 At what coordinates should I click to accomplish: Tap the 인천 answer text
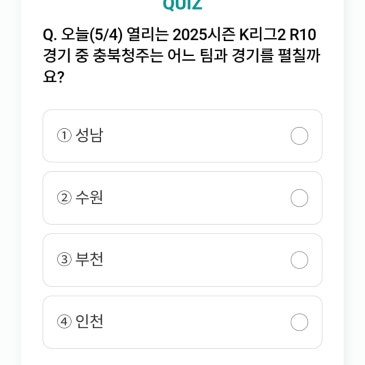pos(89,322)
